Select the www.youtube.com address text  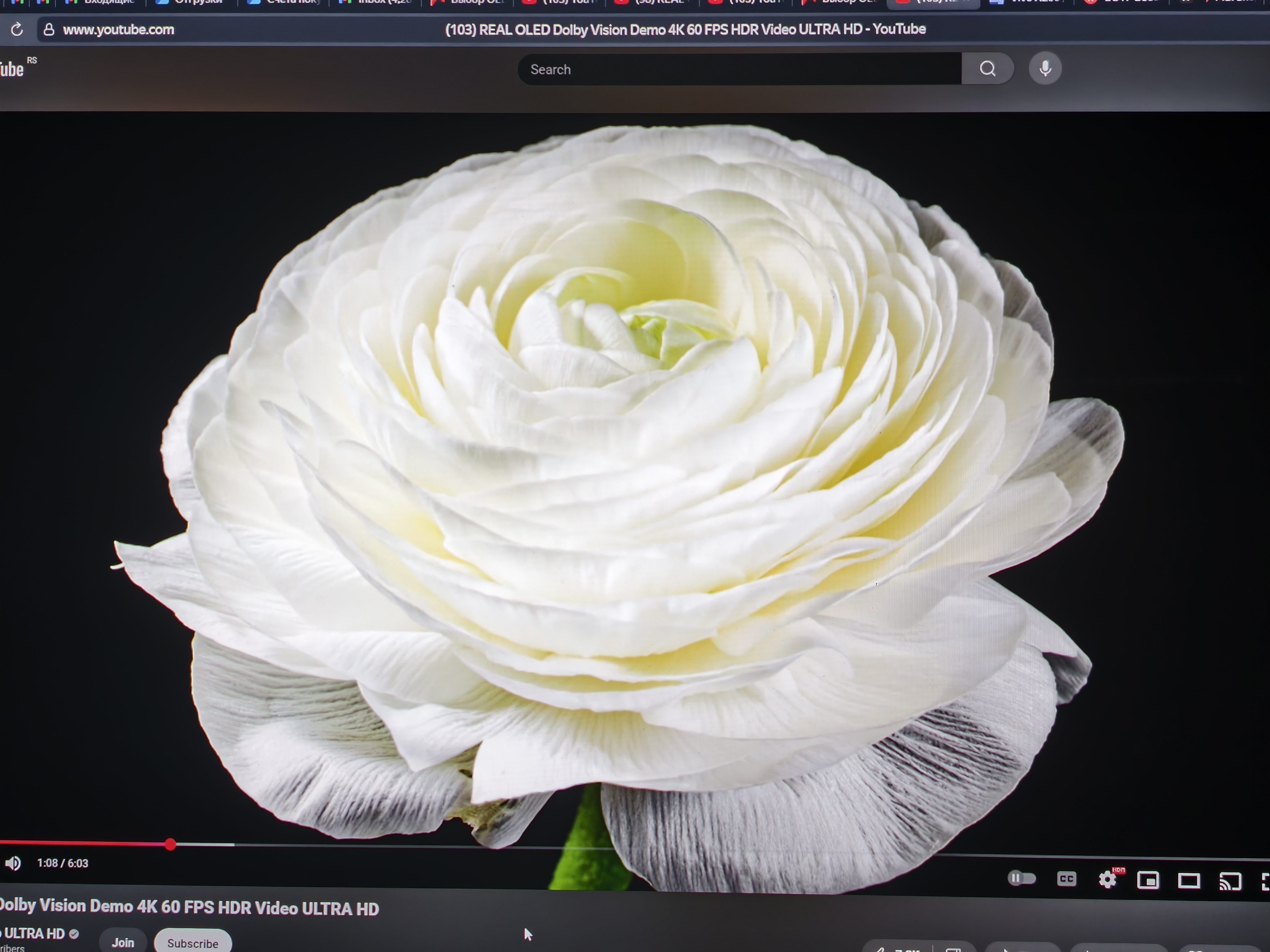click(x=118, y=29)
